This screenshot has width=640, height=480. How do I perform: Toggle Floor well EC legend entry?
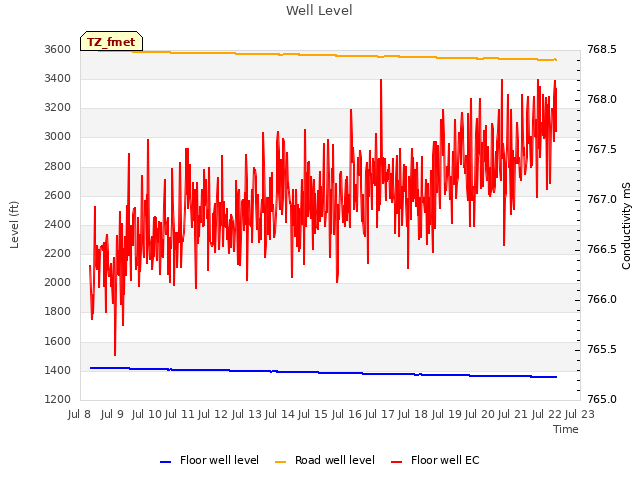click(435, 460)
